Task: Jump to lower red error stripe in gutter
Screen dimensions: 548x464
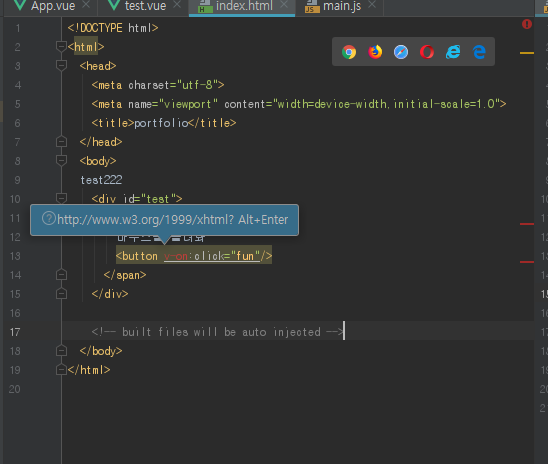Action: click(x=527, y=262)
